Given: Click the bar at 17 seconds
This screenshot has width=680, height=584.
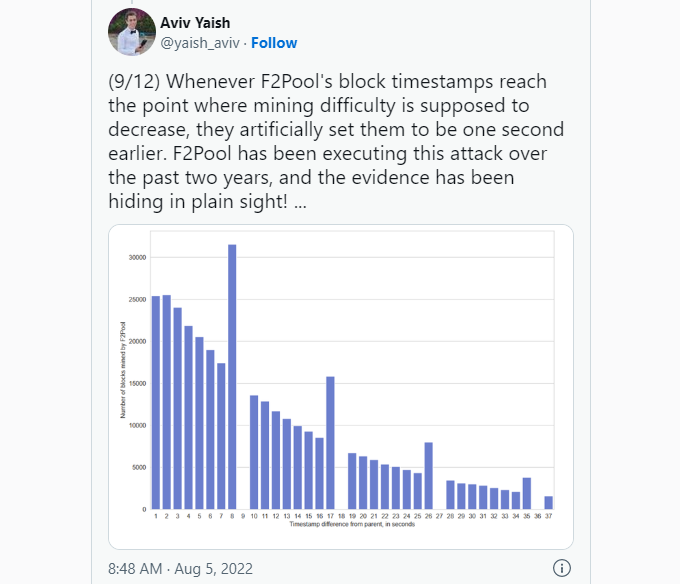Looking at the screenshot, I should pyautogui.click(x=330, y=443).
